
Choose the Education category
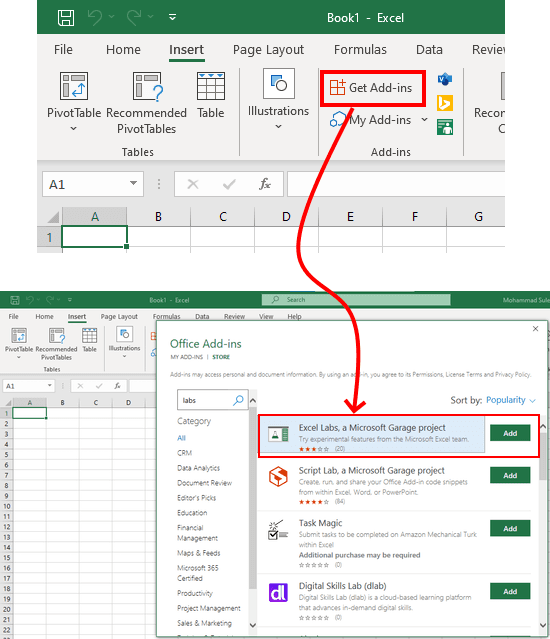(192, 513)
